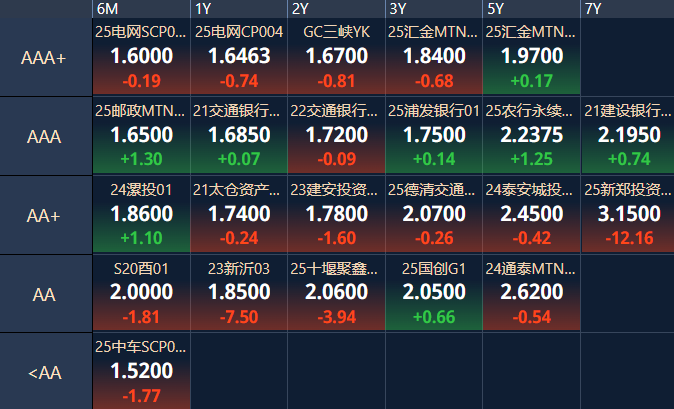Click the AA+ rating row label

pyautogui.click(x=43, y=216)
